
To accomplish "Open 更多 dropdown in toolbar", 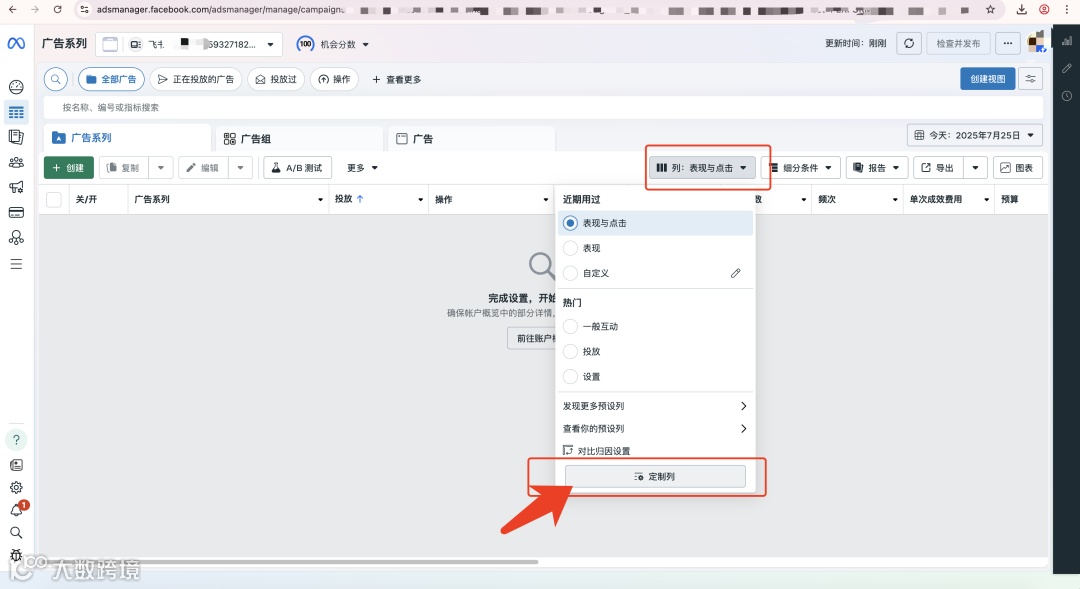I will point(362,167).
